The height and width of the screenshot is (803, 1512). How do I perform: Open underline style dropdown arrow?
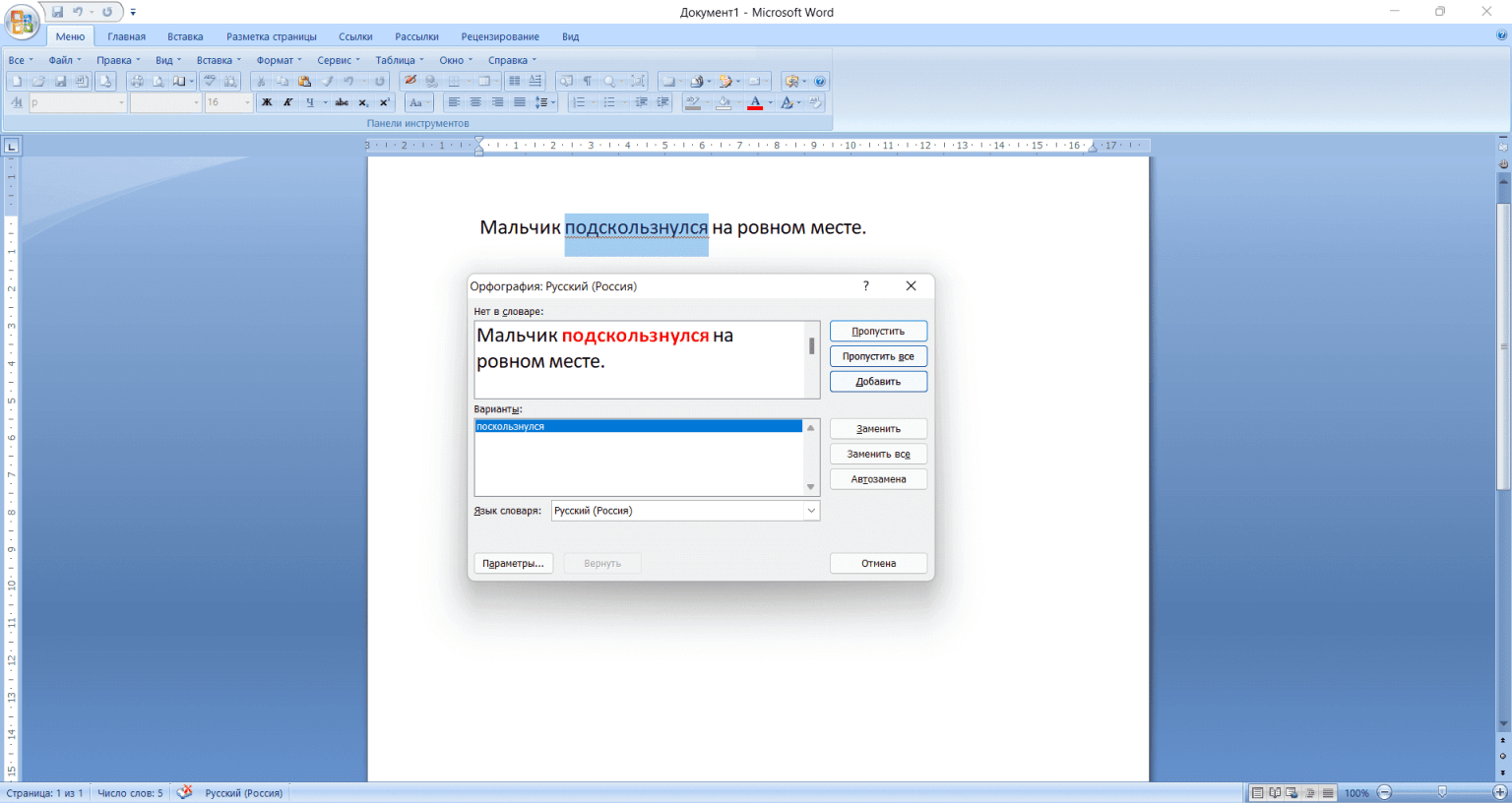pos(325,102)
